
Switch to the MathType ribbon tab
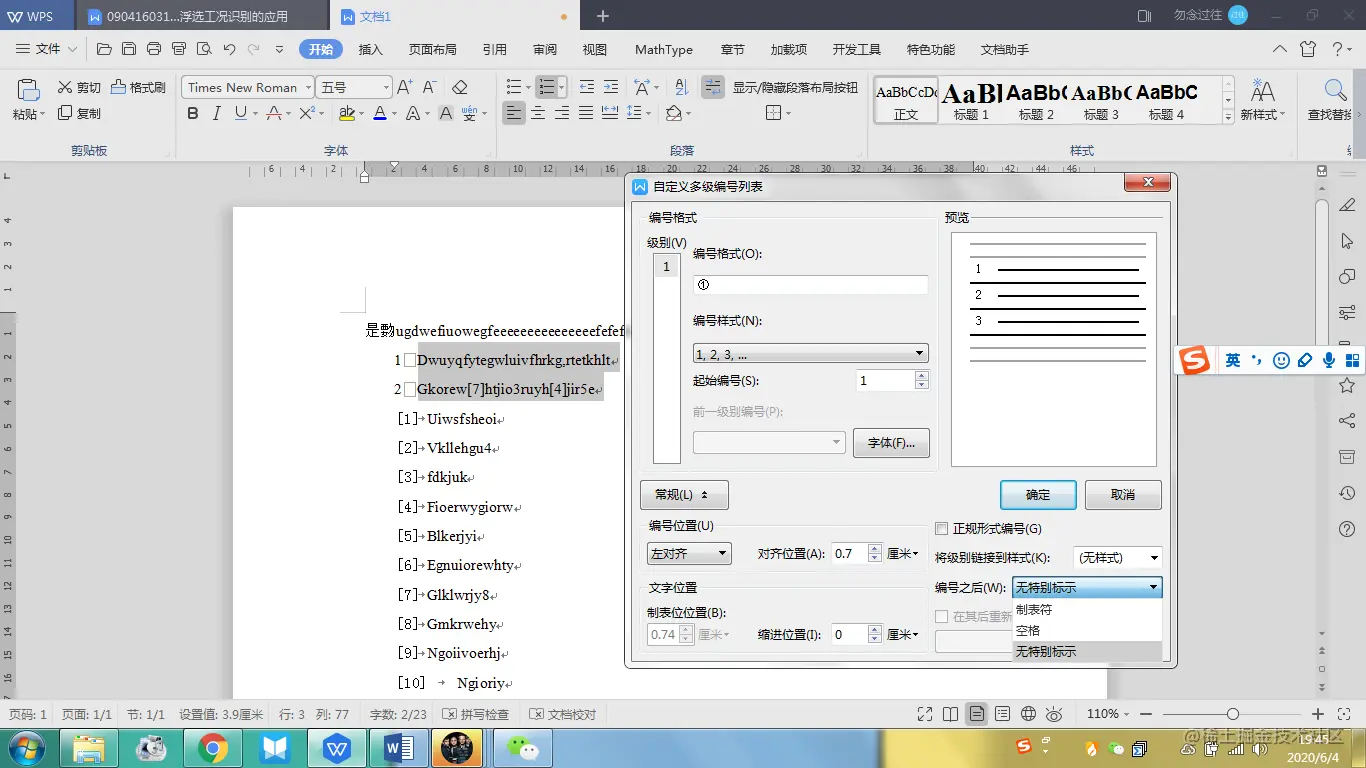point(663,48)
